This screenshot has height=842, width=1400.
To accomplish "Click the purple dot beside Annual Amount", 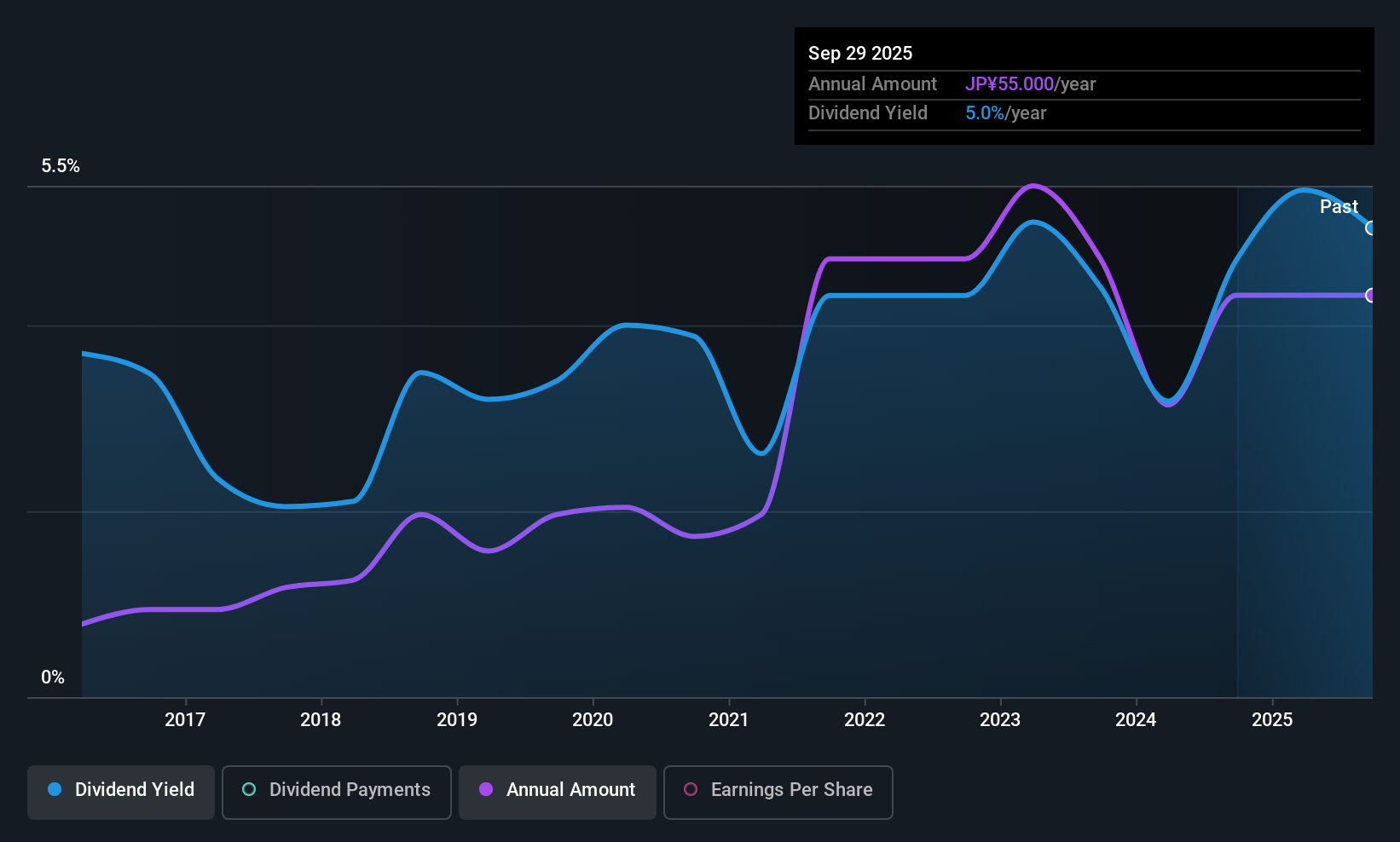I will 486,789.
